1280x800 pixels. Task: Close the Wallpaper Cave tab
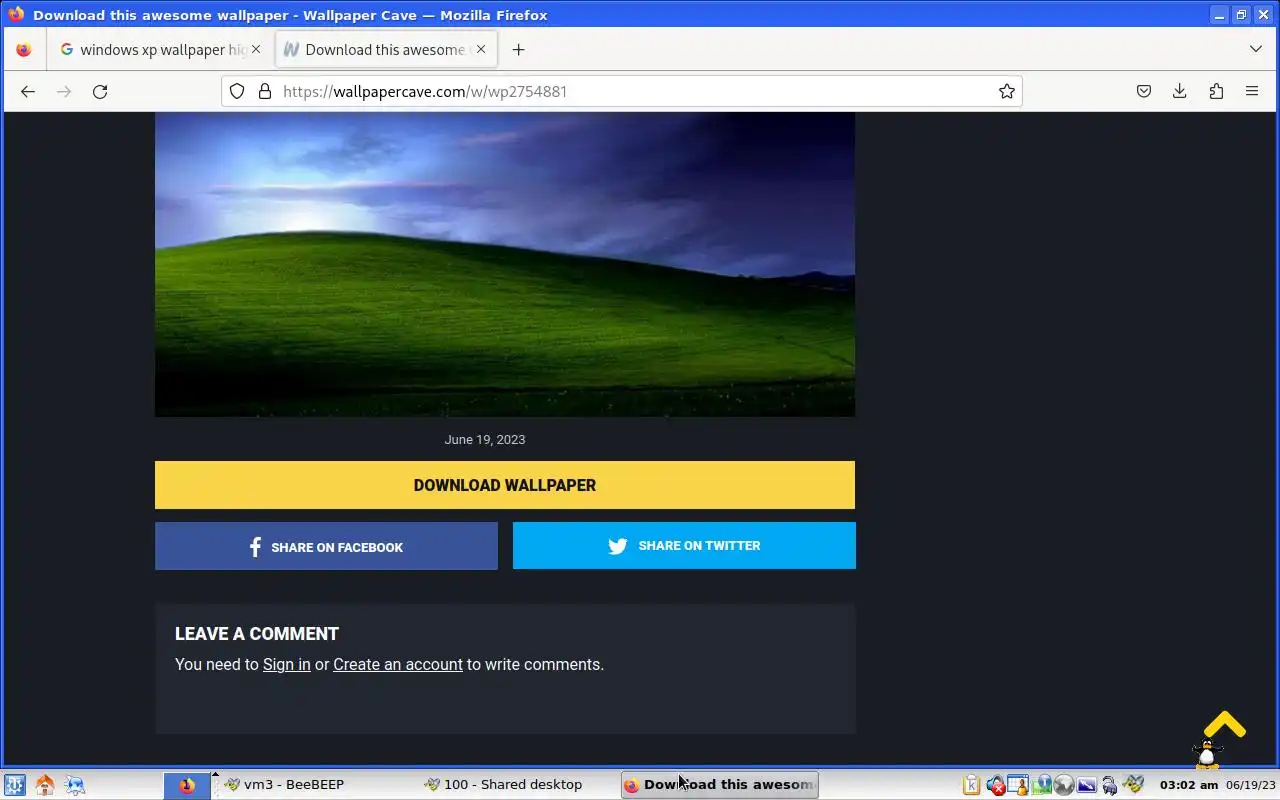[481, 49]
